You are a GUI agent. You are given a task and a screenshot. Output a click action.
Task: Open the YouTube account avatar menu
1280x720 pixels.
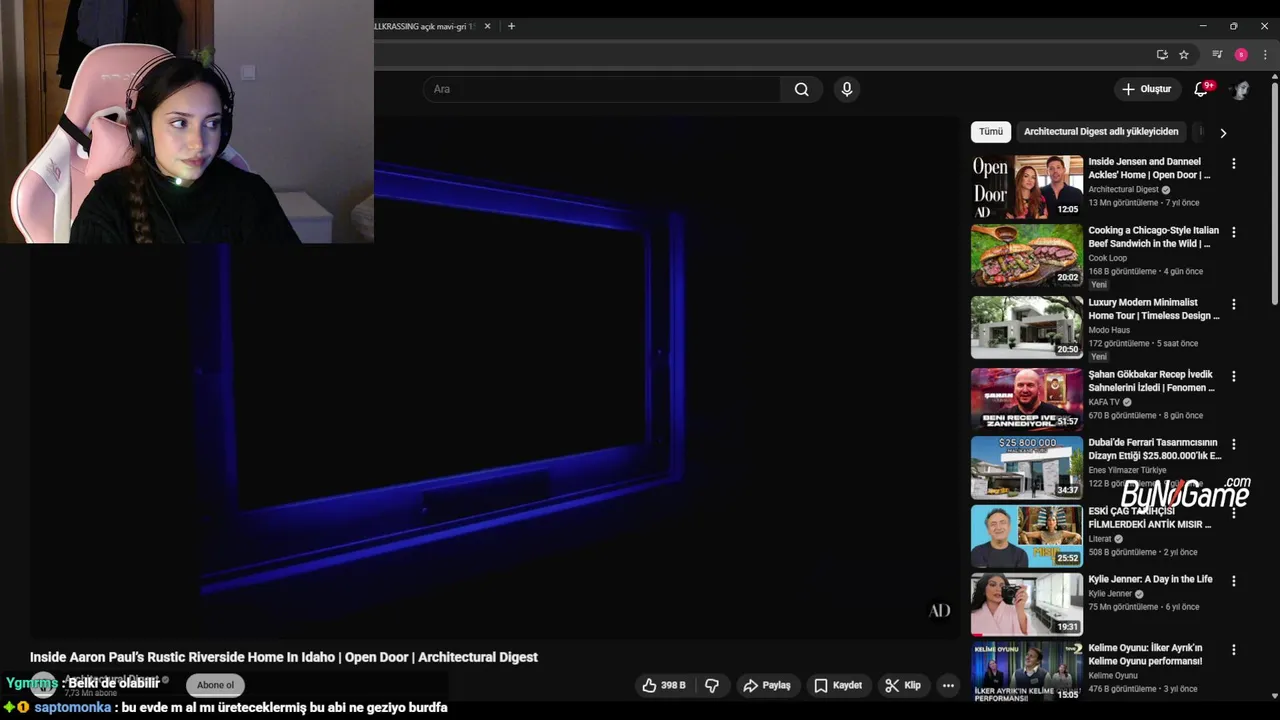click(x=1241, y=89)
